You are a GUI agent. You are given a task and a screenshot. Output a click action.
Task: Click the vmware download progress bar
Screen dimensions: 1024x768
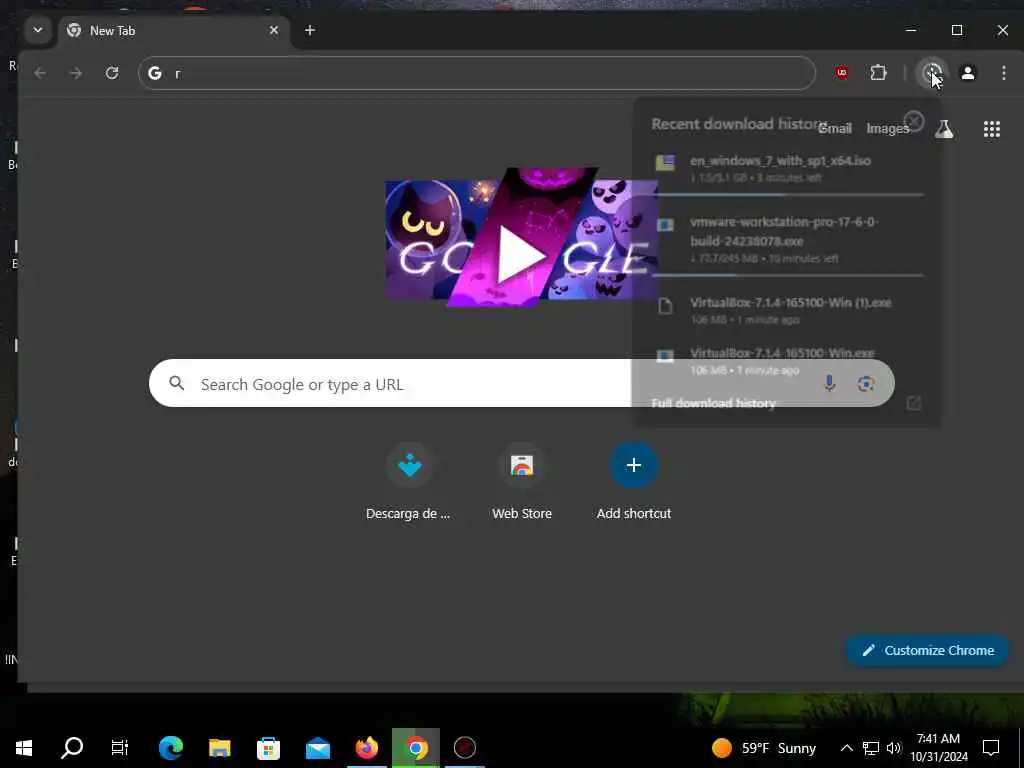click(x=788, y=276)
